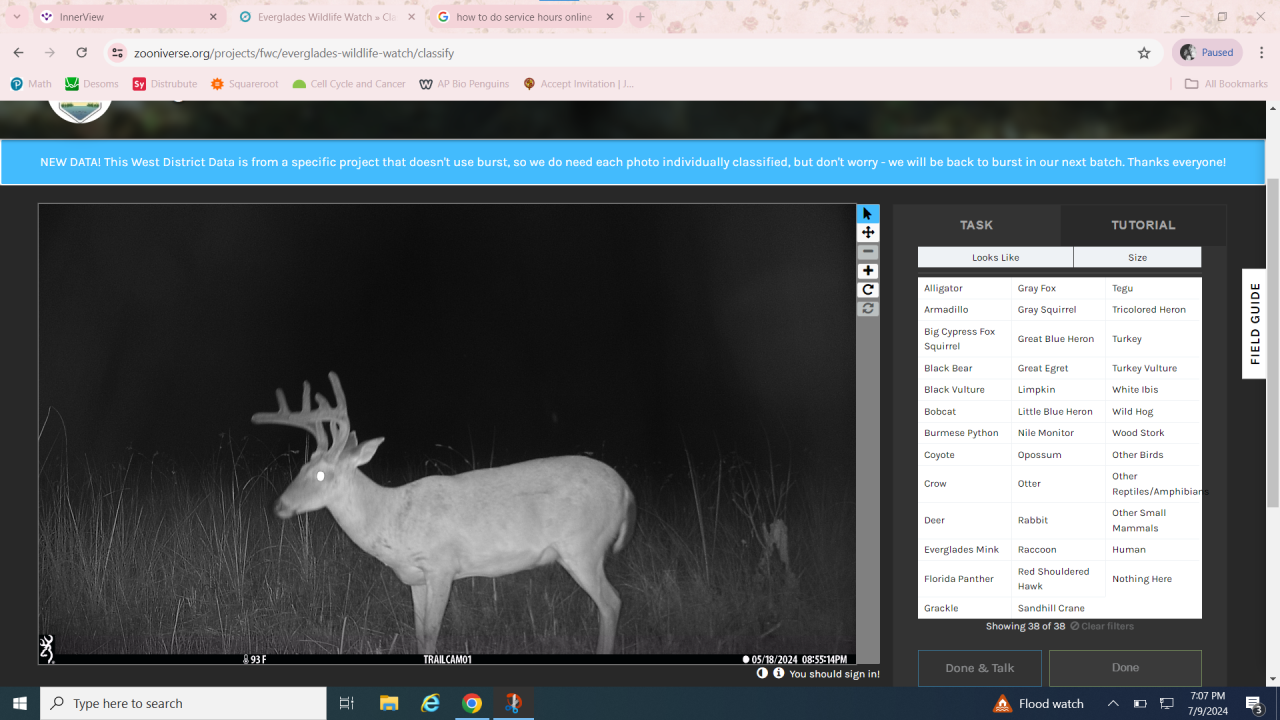Screen dimensions: 1280x720
Task: Choose Rabbit option
Action: point(1058,520)
